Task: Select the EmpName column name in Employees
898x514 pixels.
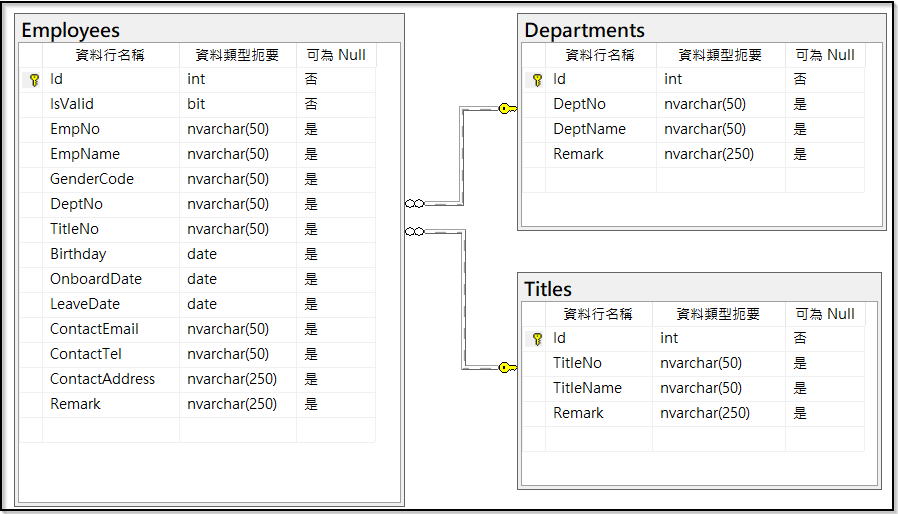Action: click(x=85, y=154)
